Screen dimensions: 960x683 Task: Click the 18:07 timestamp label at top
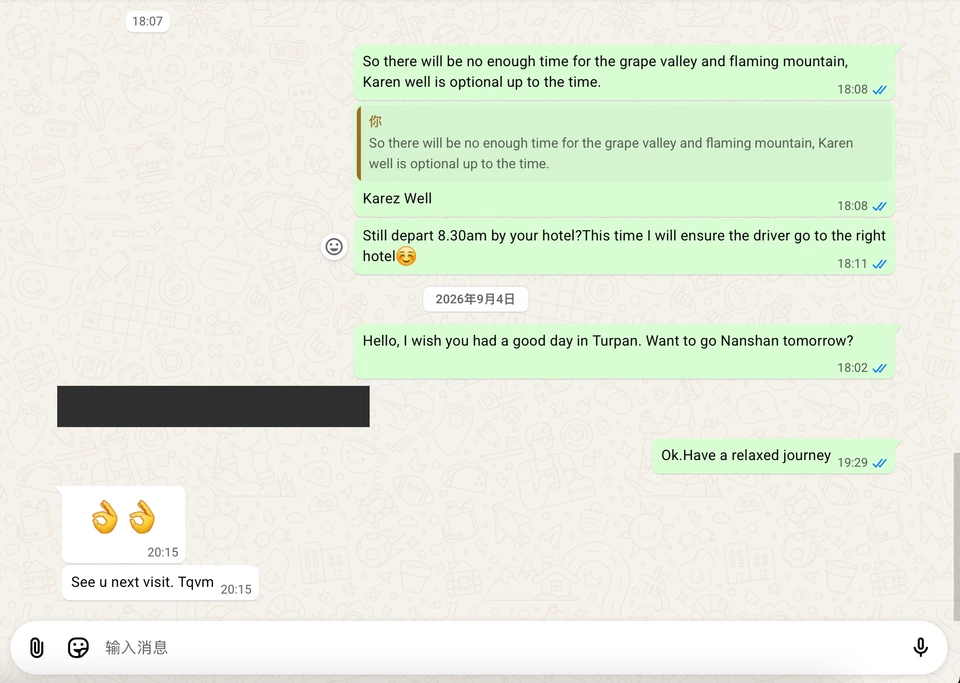148,21
